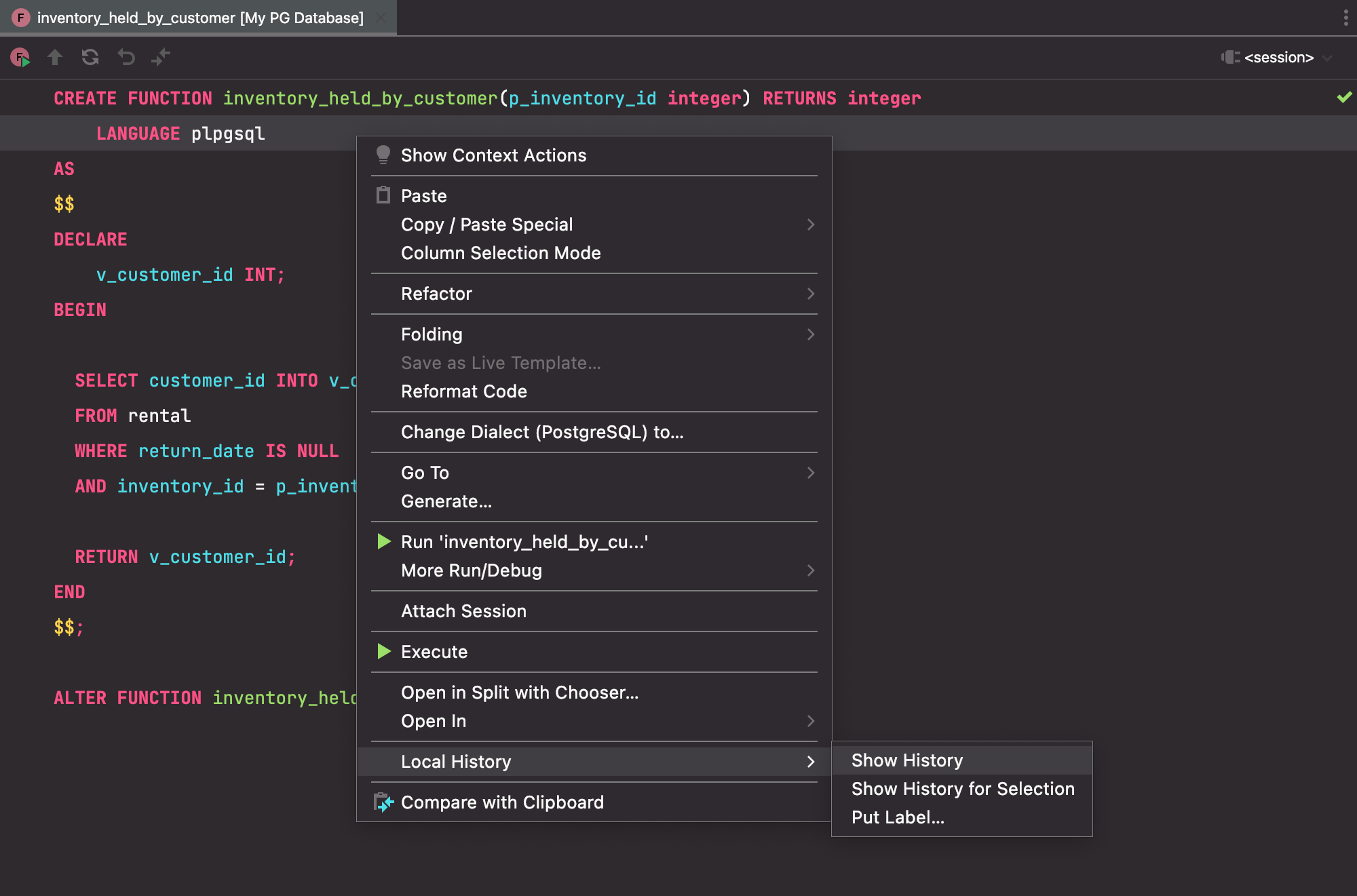
Task: Open the <session> dropdown selector
Action: tap(1278, 58)
